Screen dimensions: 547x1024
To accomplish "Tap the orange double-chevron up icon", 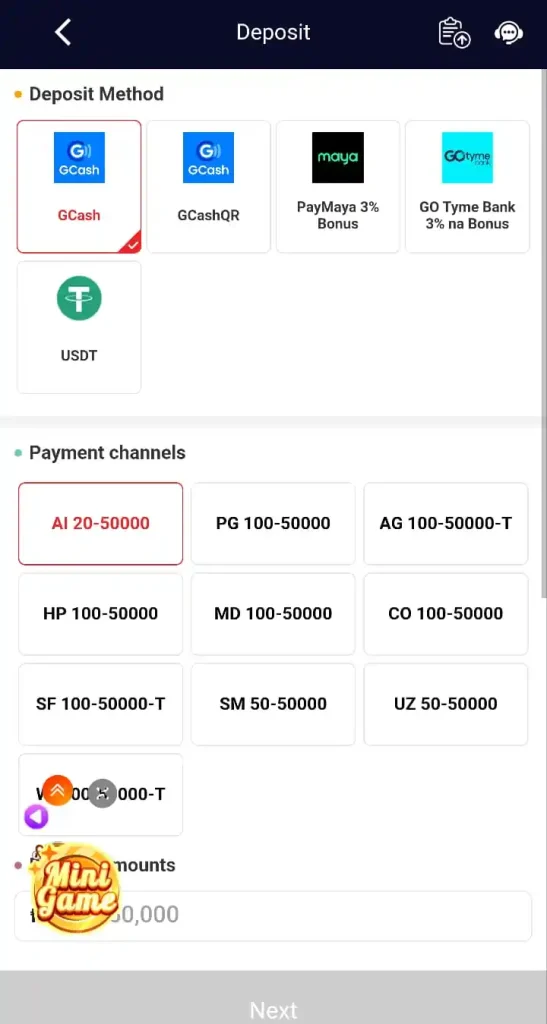I will (57, 790).
